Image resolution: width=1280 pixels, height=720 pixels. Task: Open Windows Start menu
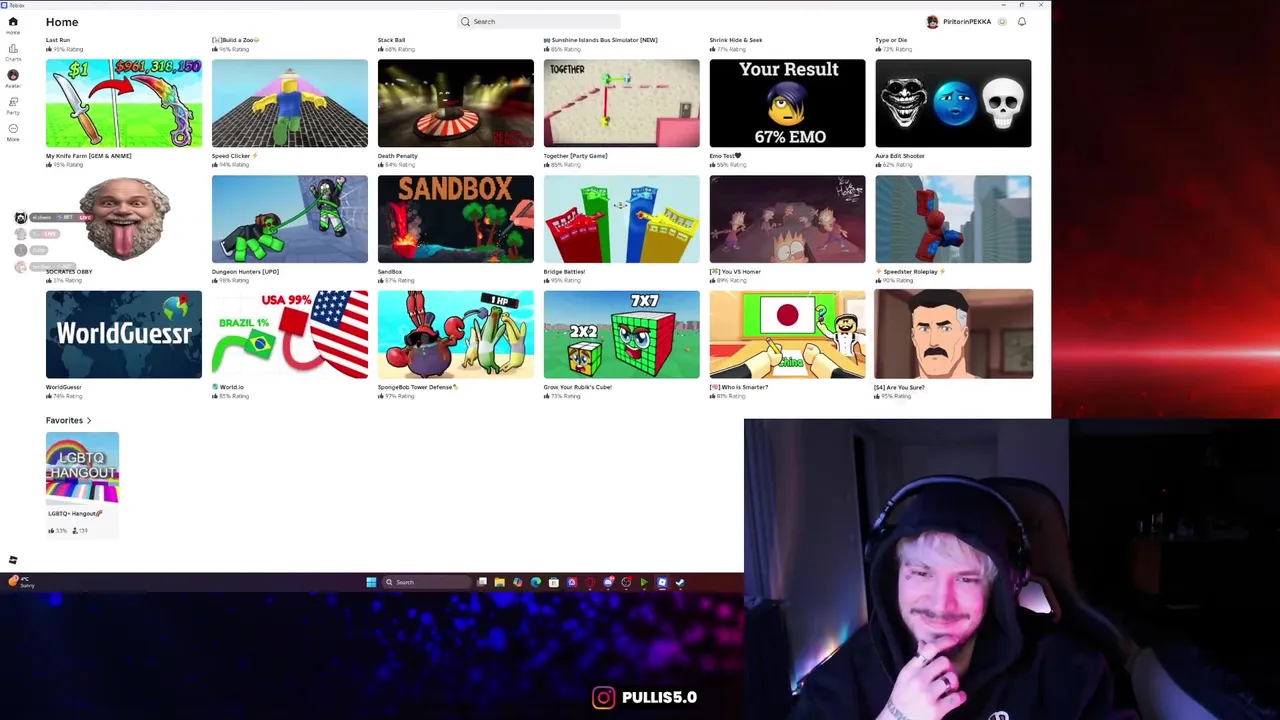(371, 582)
